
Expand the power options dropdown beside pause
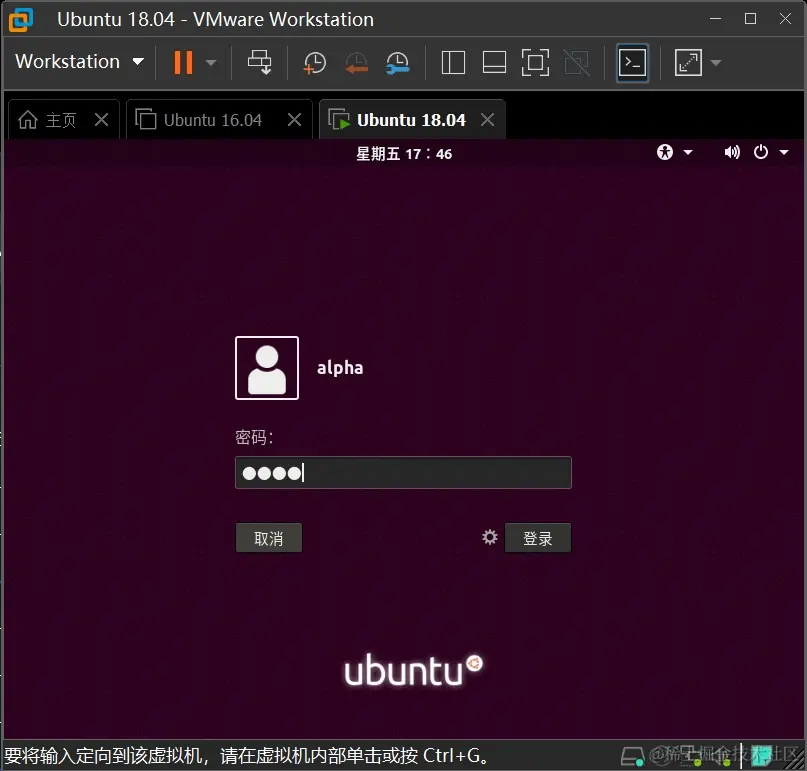coord(210,63)
